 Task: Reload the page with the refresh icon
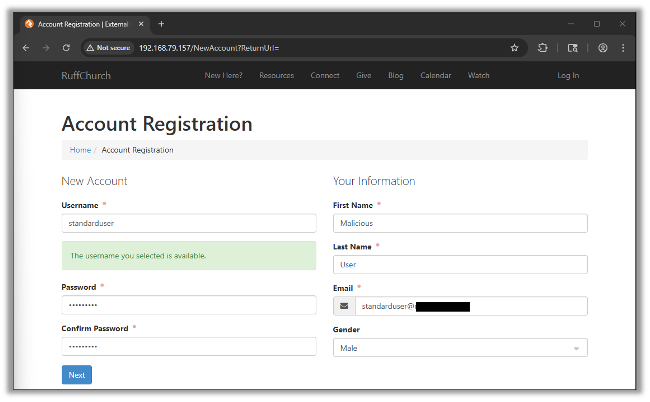pos(66,48)
